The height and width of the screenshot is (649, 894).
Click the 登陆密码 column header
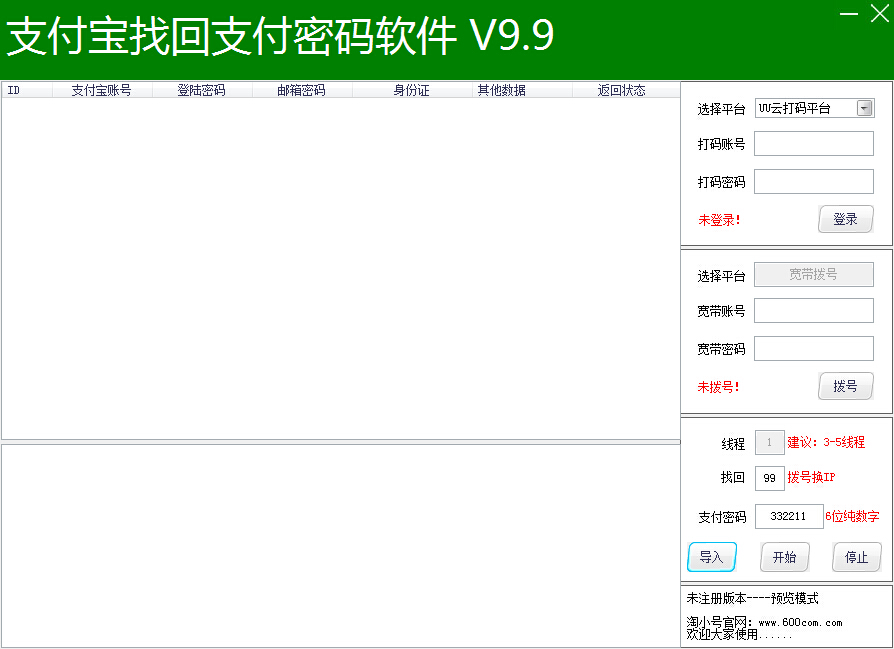click(x=202, y=90)
